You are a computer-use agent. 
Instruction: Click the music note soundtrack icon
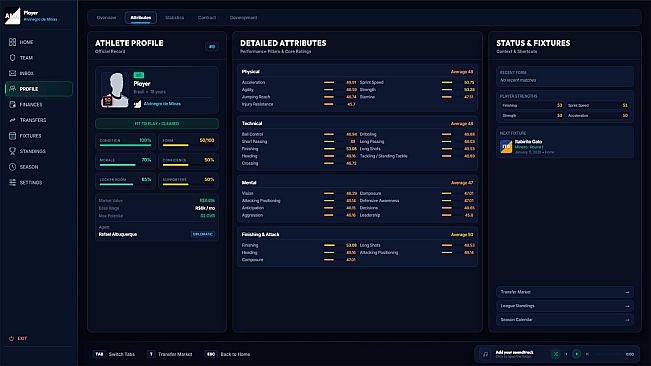tap(485, 354)
